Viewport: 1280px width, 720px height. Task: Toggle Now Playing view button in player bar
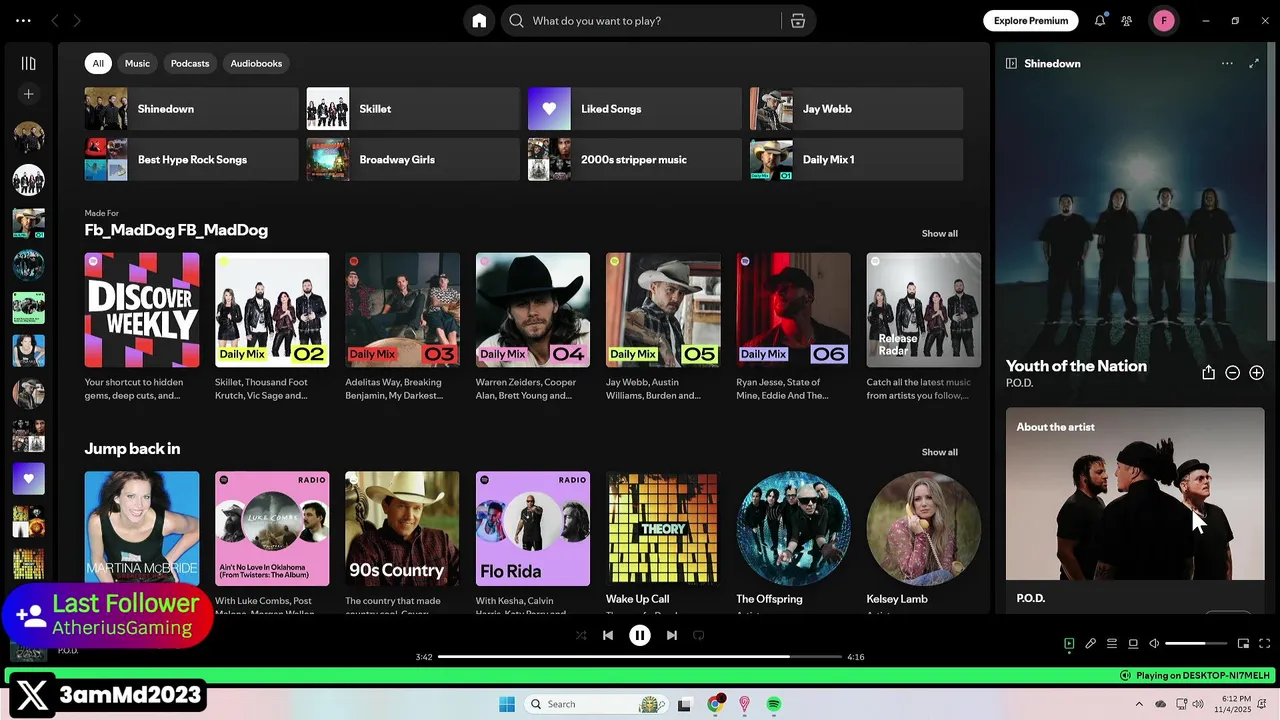click(1069, 644)
